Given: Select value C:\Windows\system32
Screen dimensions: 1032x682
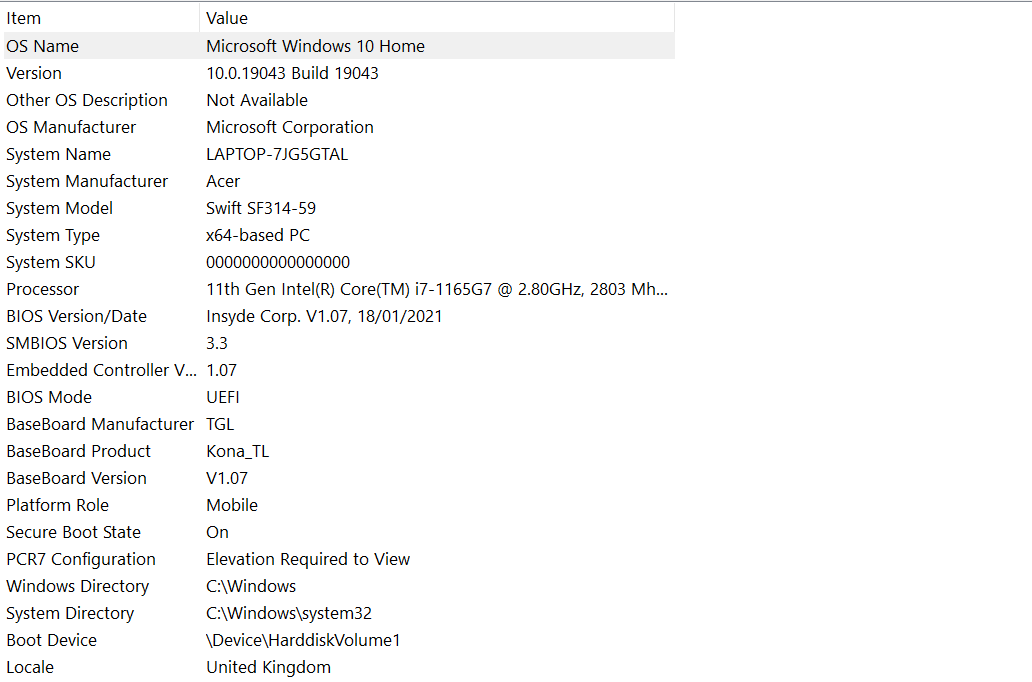Looking at the screenshot, I should (289, 613).
